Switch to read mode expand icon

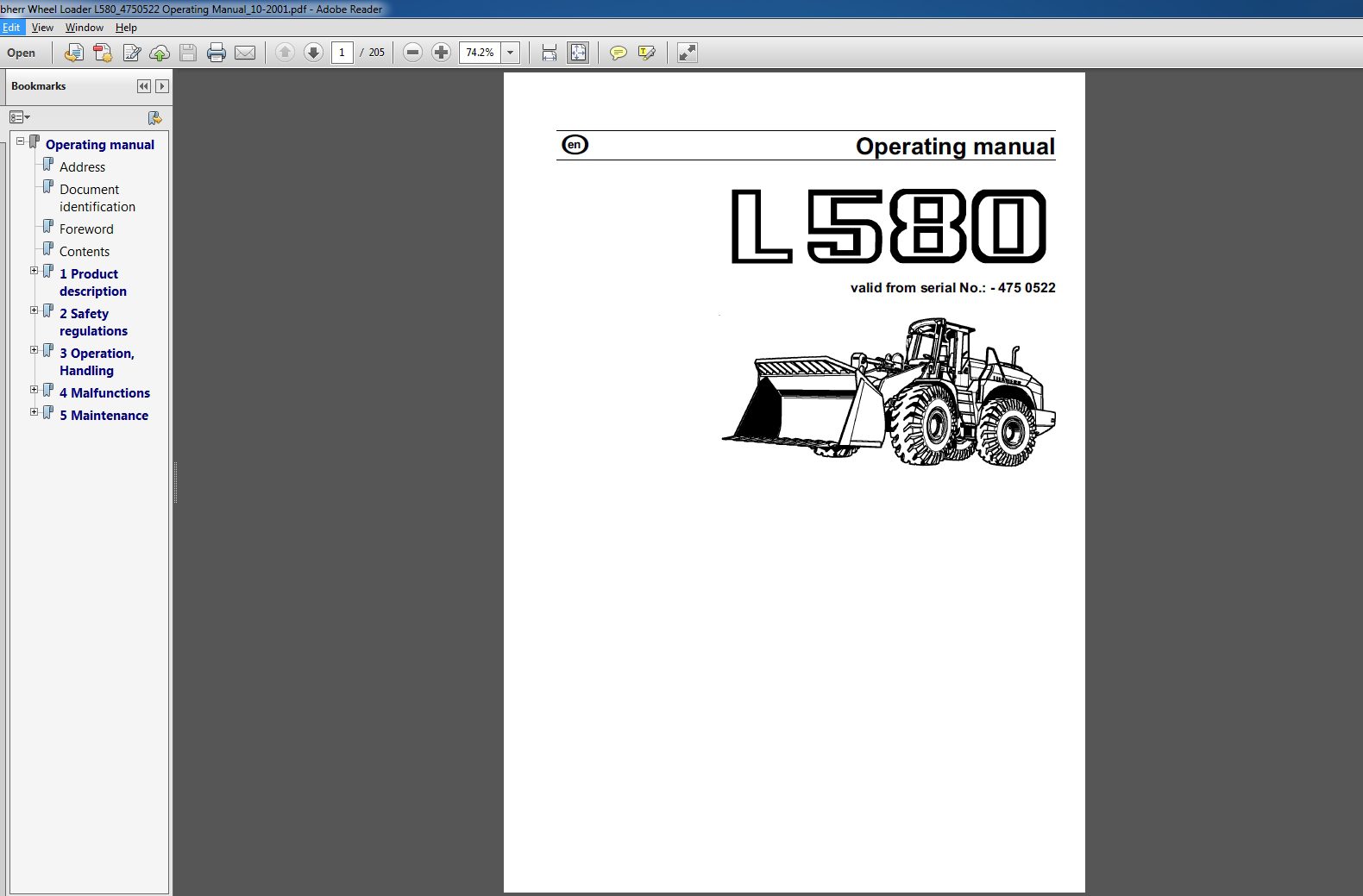pyautogui.click(x=688, y=53)
